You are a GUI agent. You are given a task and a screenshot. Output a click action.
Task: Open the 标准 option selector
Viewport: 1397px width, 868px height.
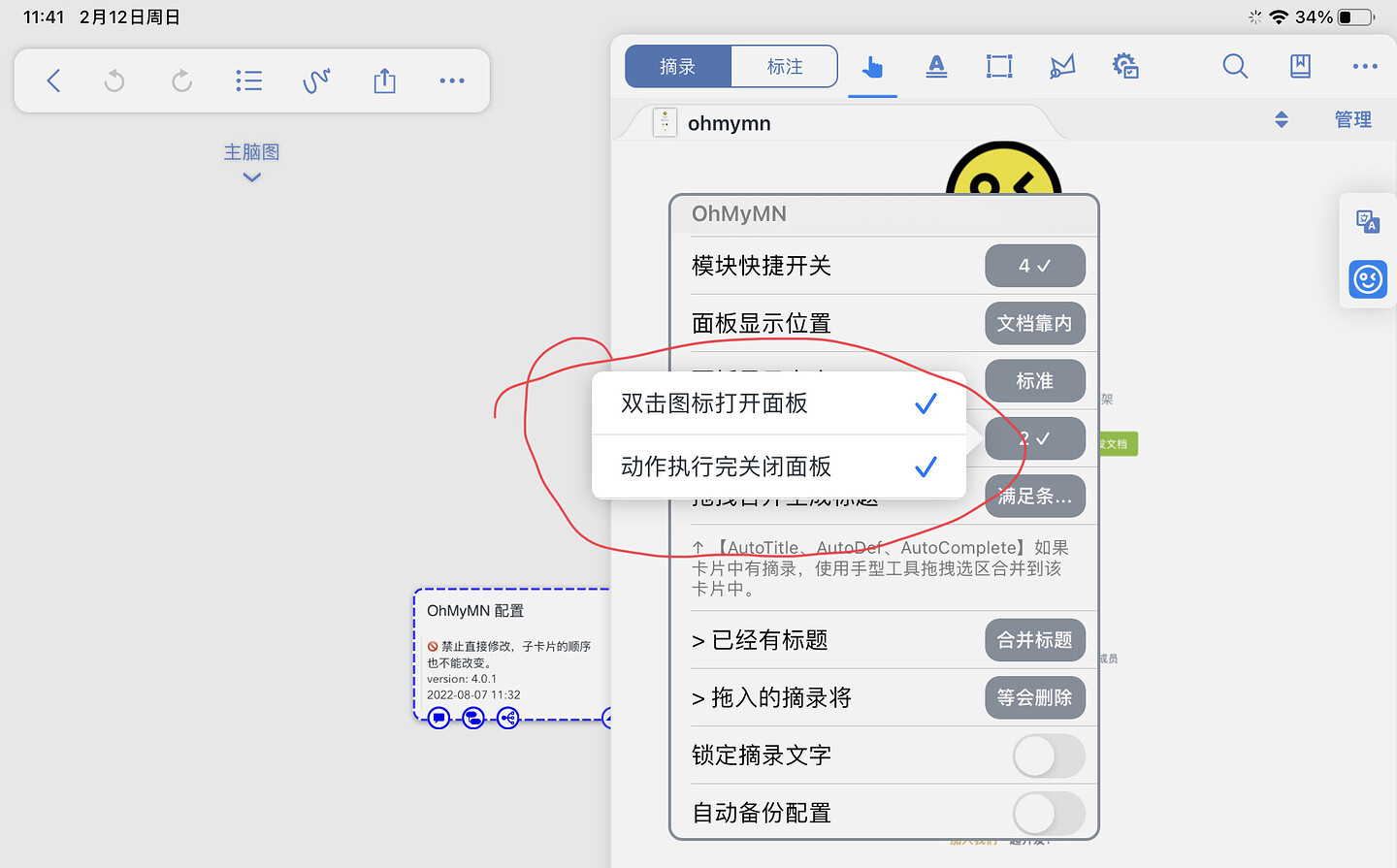tap(1035, 381)
